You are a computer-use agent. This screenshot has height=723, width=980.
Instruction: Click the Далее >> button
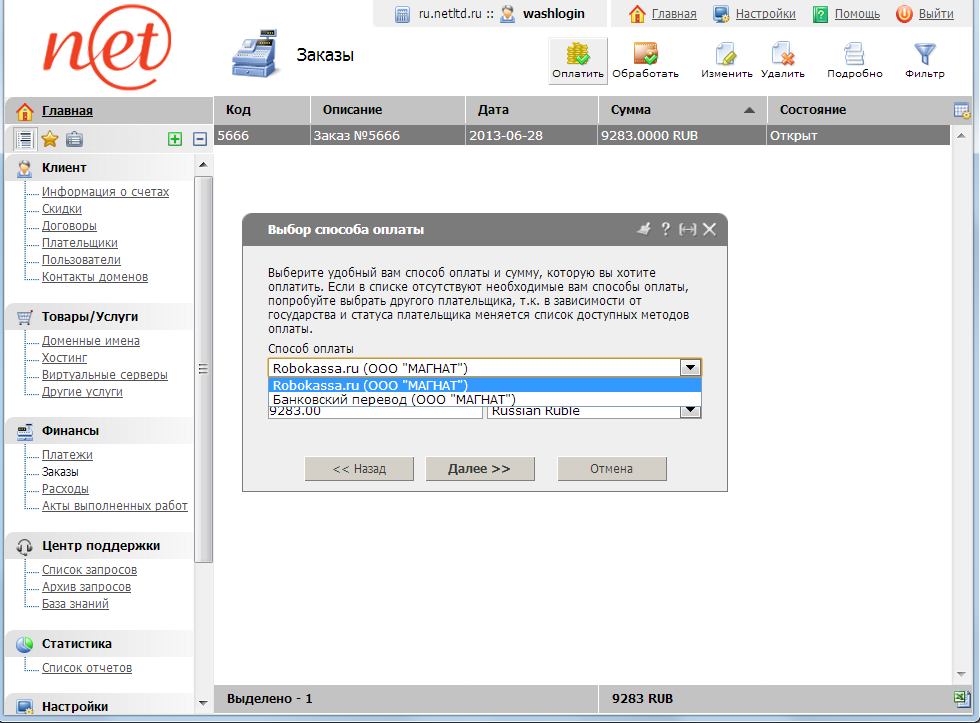[479, 468]
